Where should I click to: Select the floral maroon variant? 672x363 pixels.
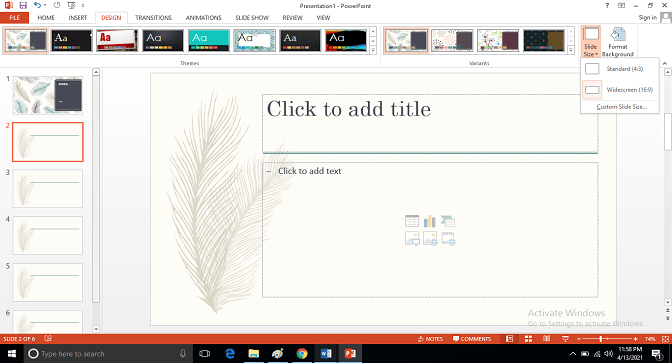(498, 41)
